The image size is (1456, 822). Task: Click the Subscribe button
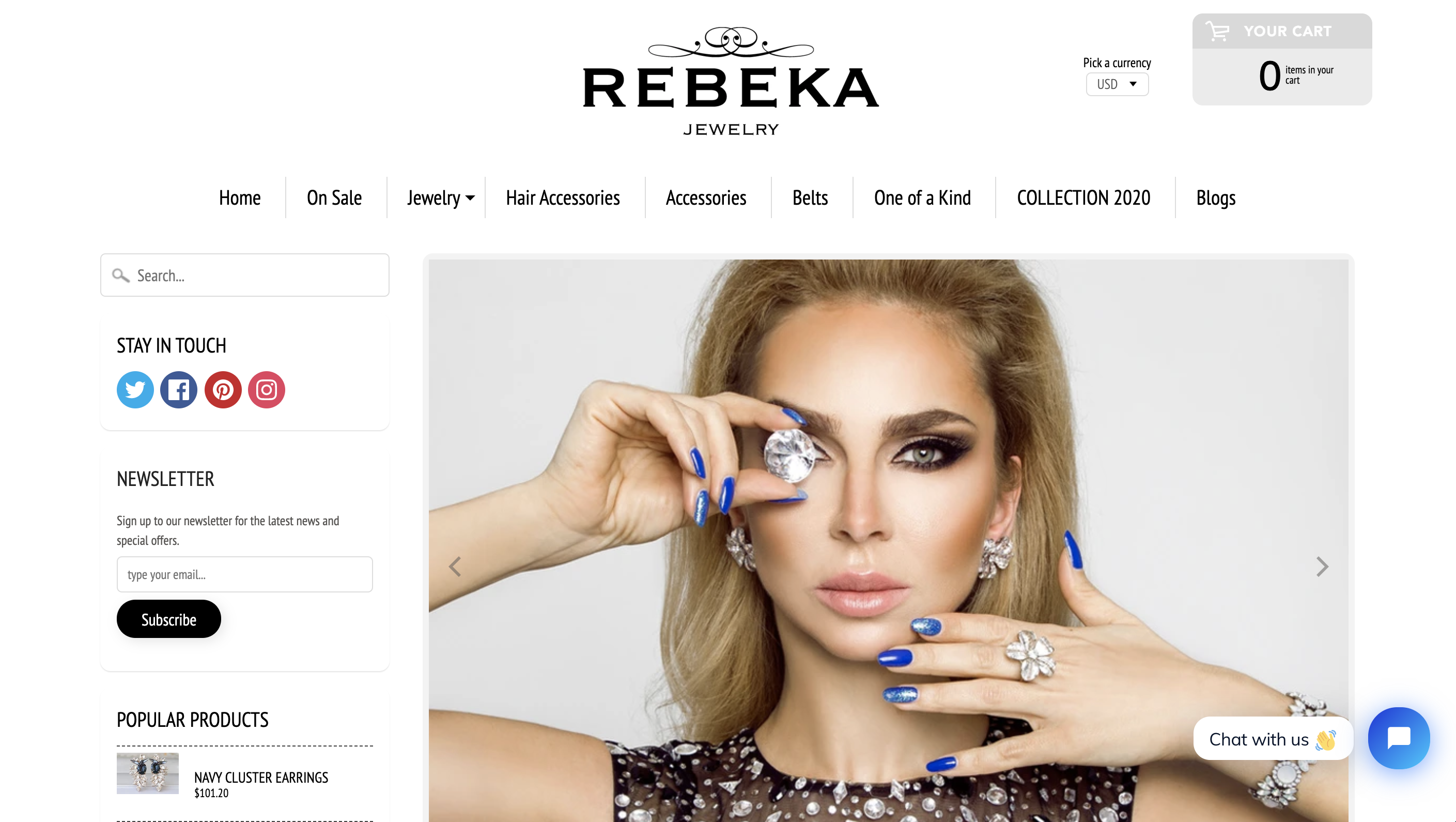pos(168,619)
